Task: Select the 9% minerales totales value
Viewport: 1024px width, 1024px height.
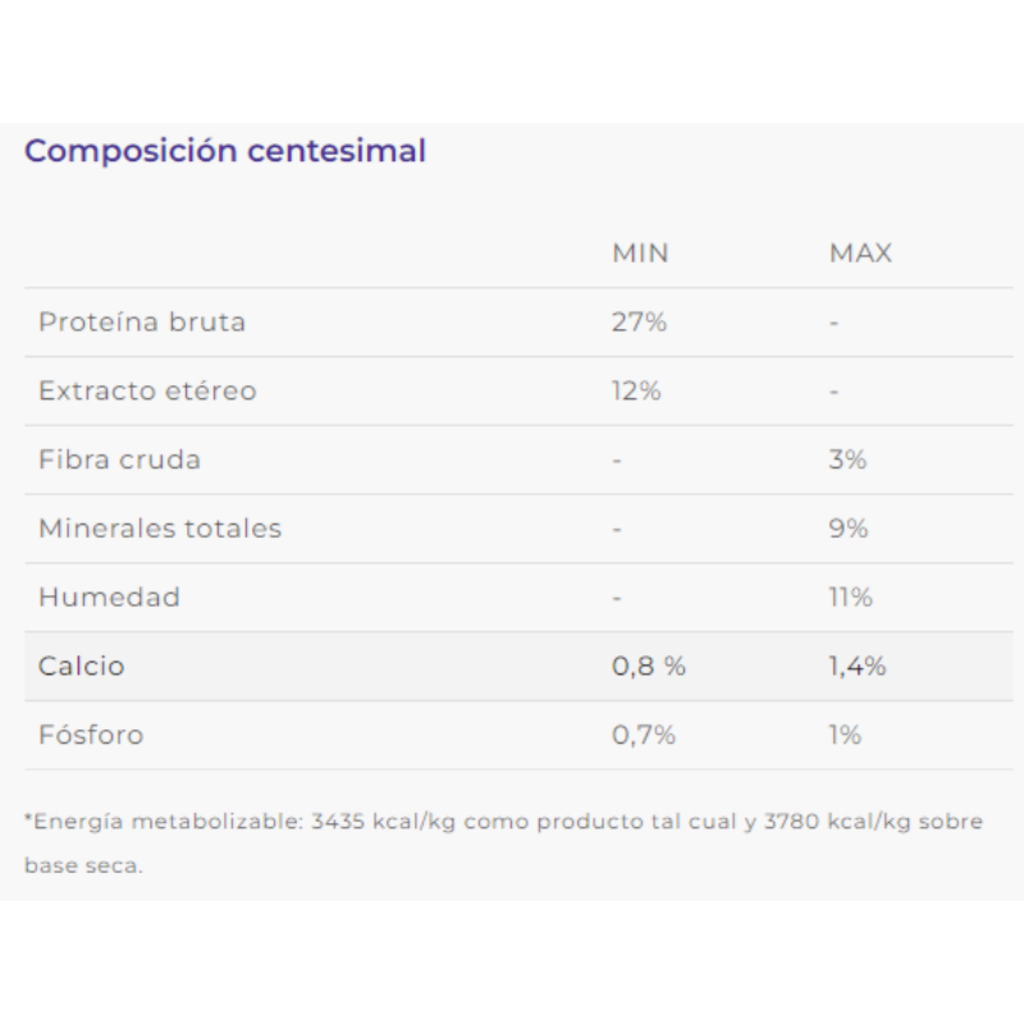Action: [848, 528]
